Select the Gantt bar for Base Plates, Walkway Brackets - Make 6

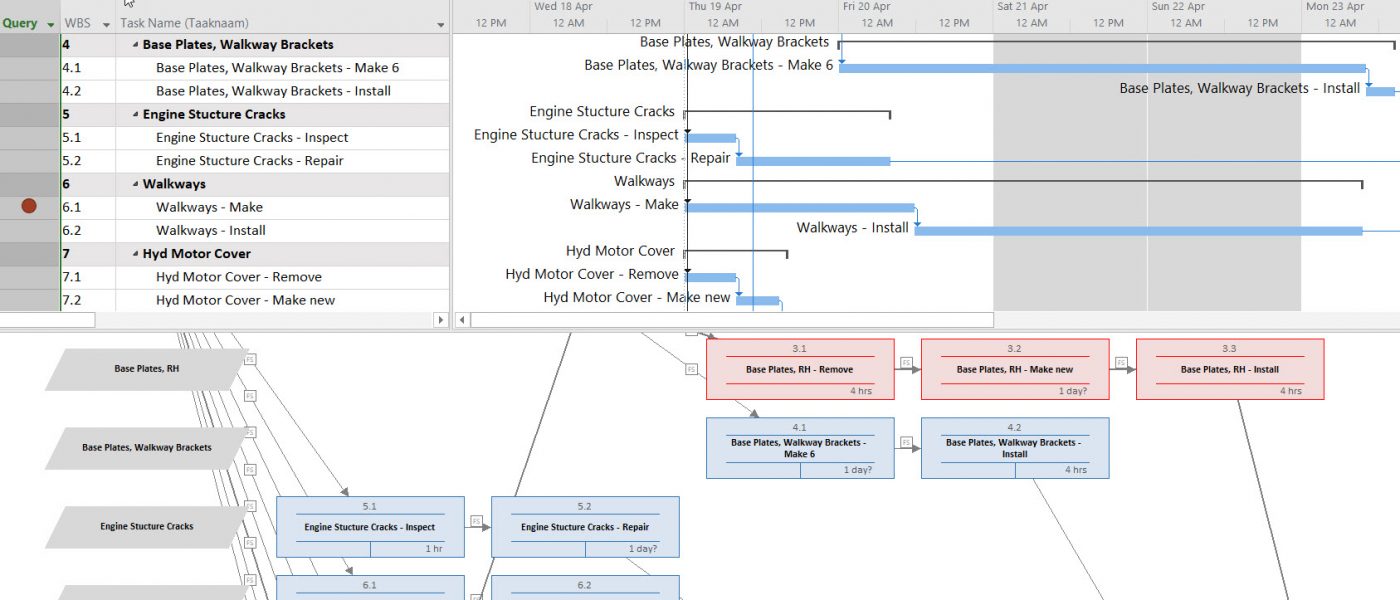1100,66
